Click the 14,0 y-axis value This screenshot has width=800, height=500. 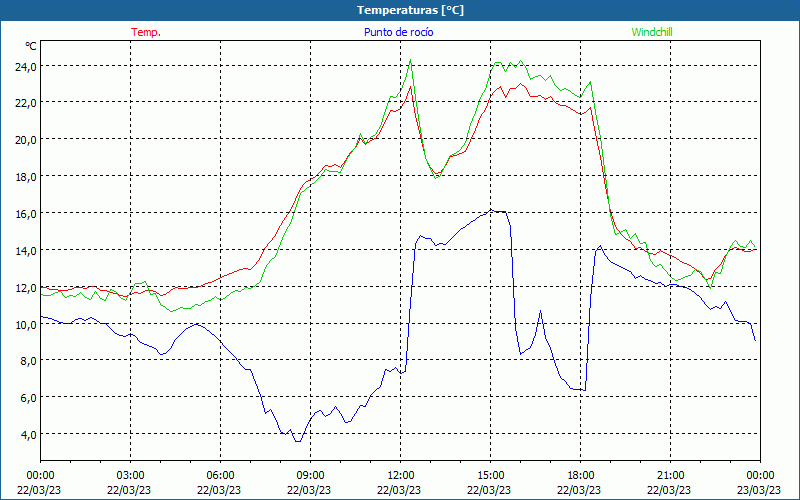26,250
